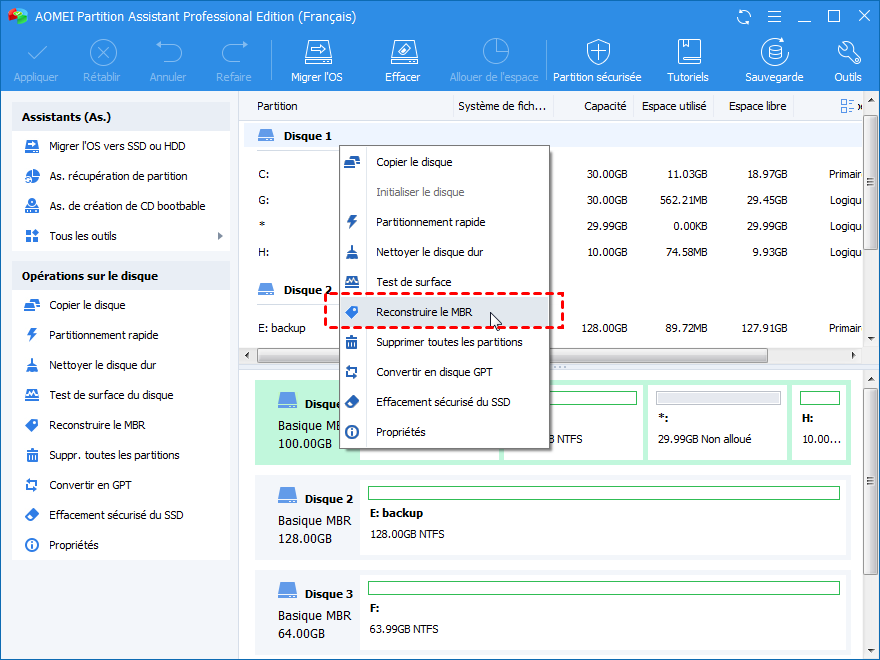Click Effacement sécurisé du SSD in sidebar

(x=116, y=515)
